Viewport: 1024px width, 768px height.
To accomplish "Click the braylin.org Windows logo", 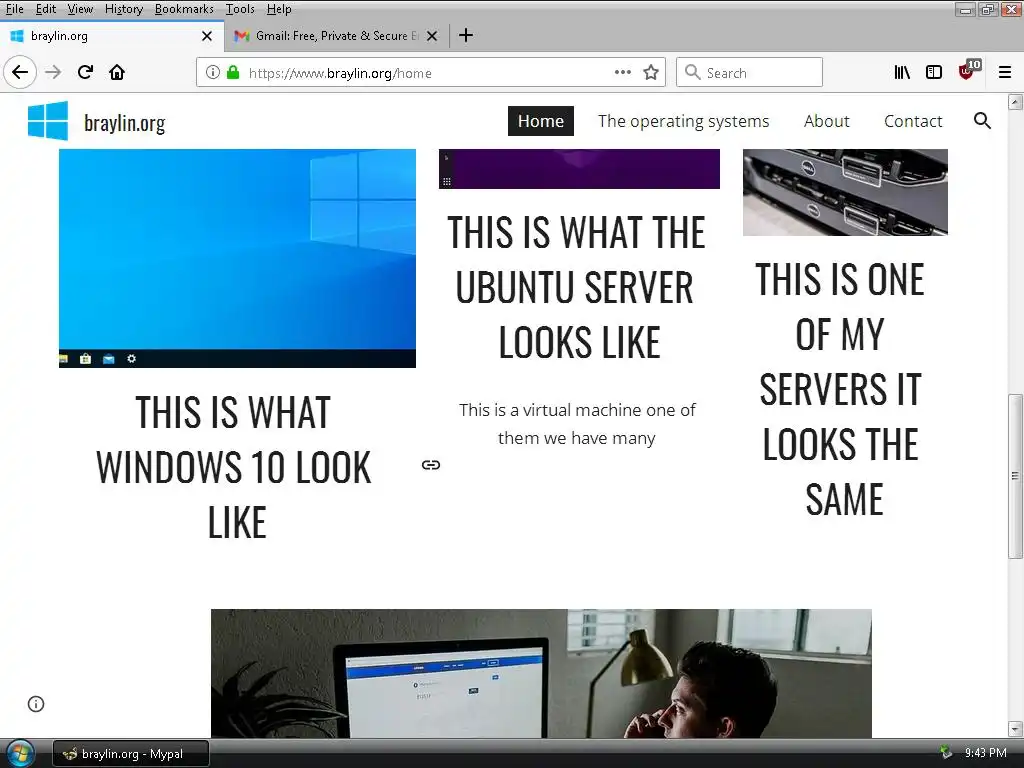I will coord(48,121).
